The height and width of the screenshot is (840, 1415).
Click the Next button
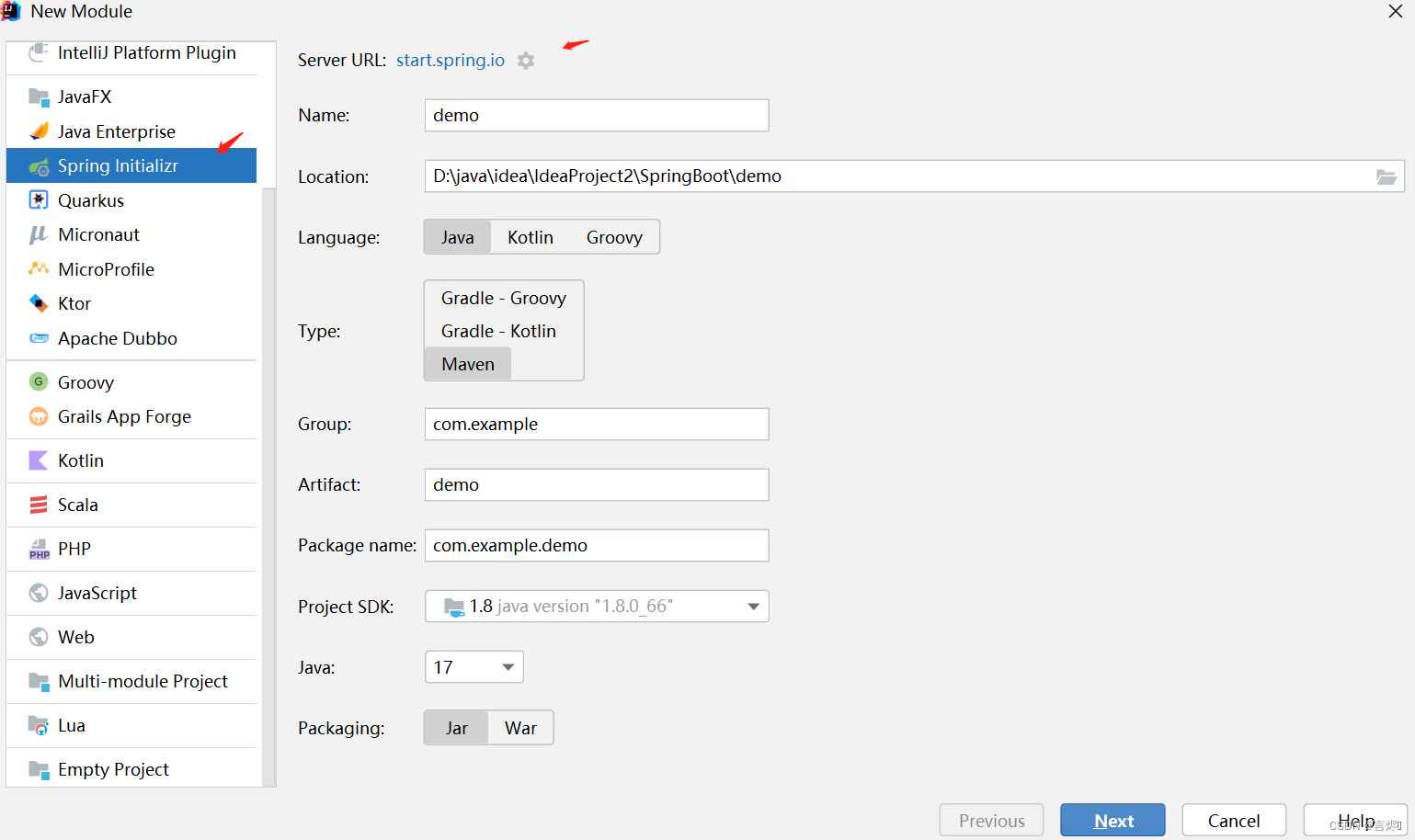[x=1113, y=821]
